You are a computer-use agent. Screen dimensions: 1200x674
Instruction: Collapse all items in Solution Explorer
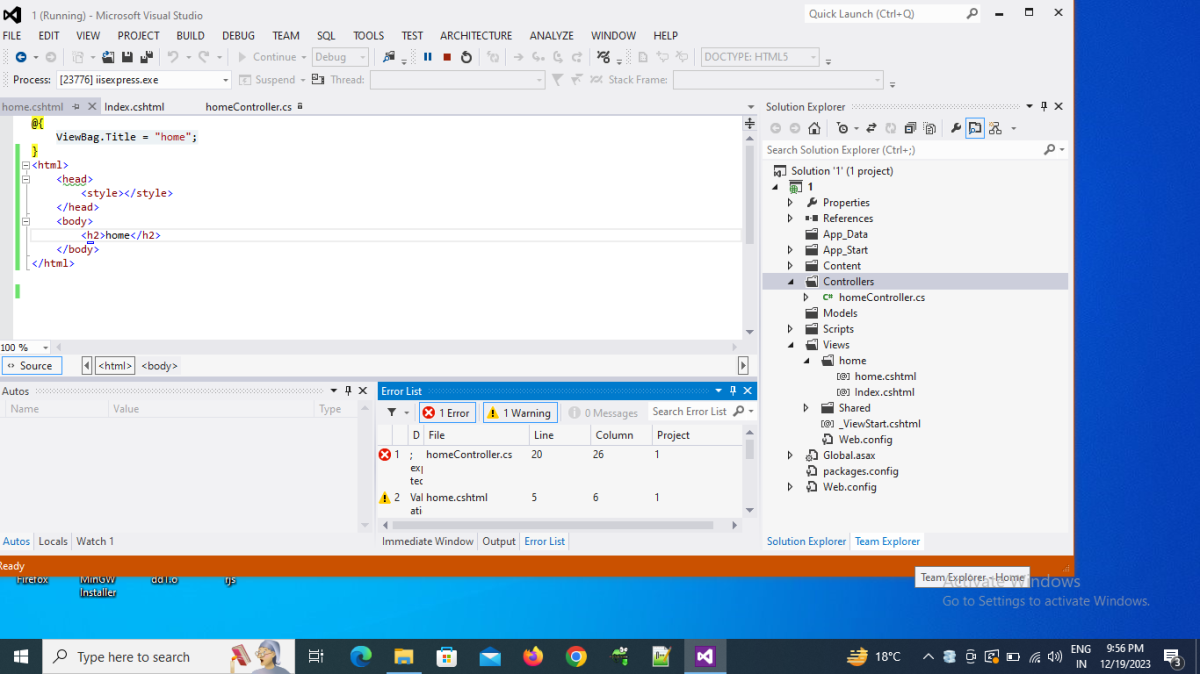coord(910,128)
